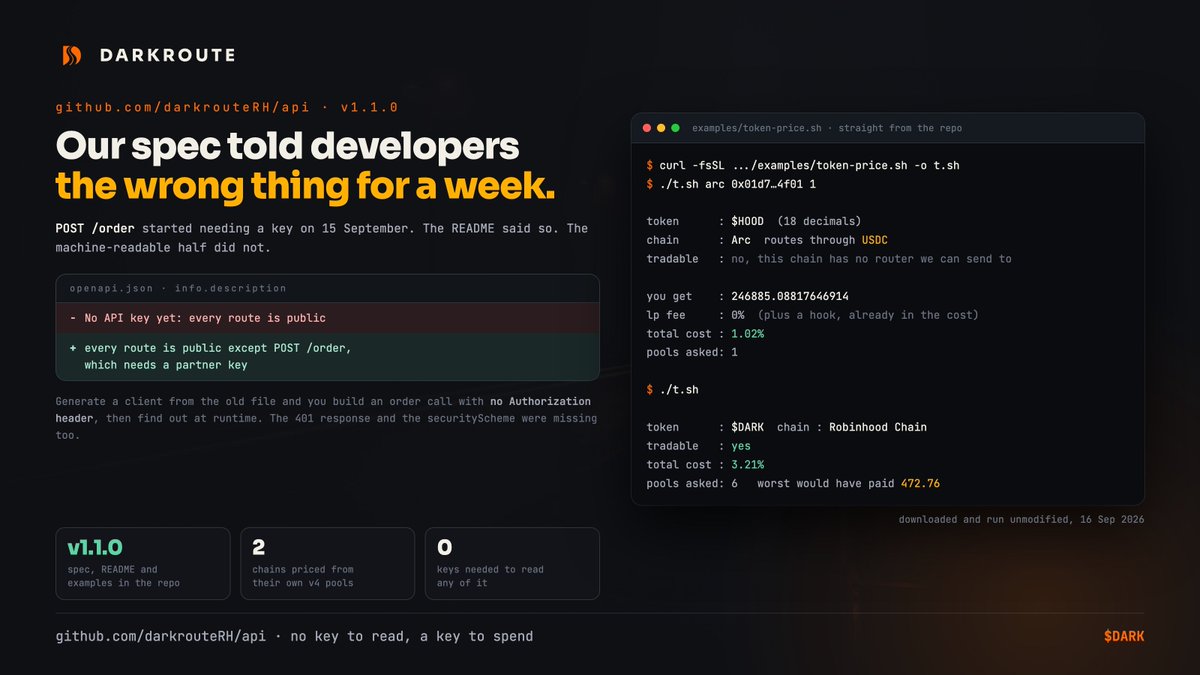Click the '$DARK' token in terminal
The height and width of the screenshot is (675, 1200).
pyautogui.click(x=750, y=427)
